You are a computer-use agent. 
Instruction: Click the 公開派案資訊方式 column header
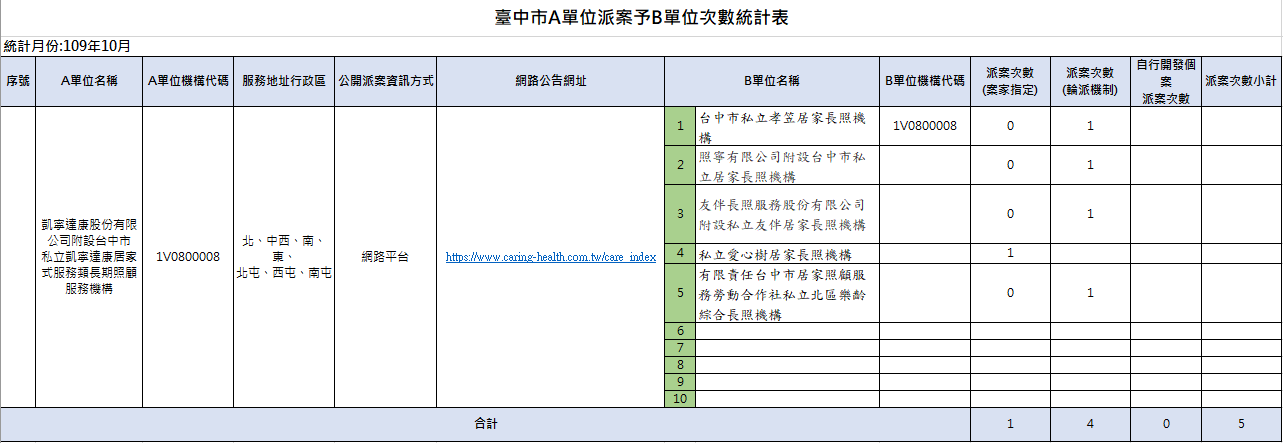click(385, 81)
